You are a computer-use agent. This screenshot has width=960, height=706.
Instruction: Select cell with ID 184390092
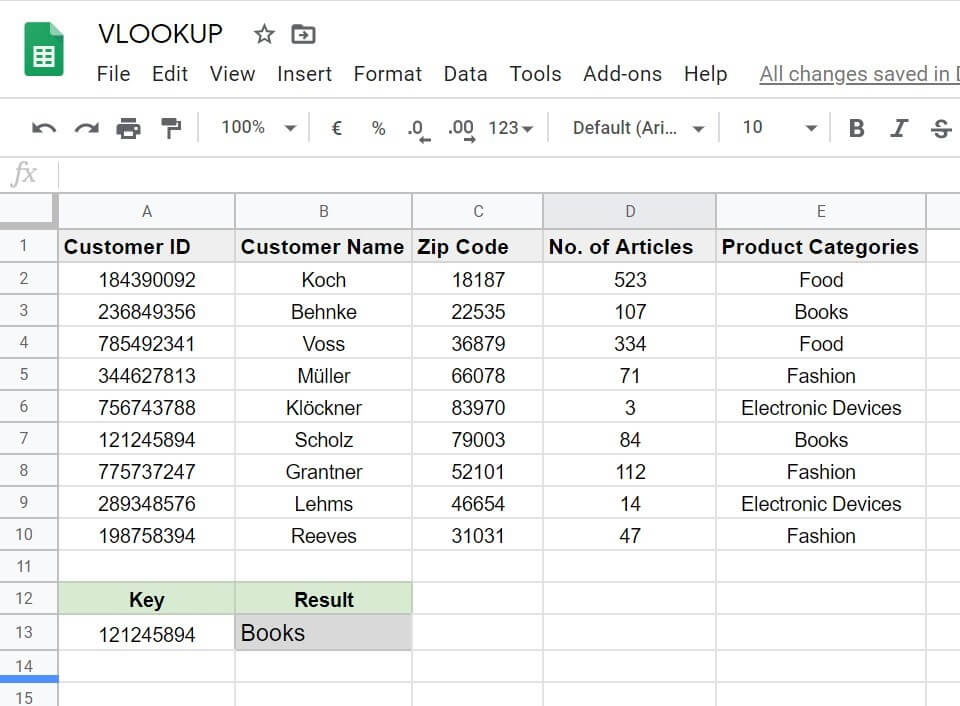[x=147, y=280]
